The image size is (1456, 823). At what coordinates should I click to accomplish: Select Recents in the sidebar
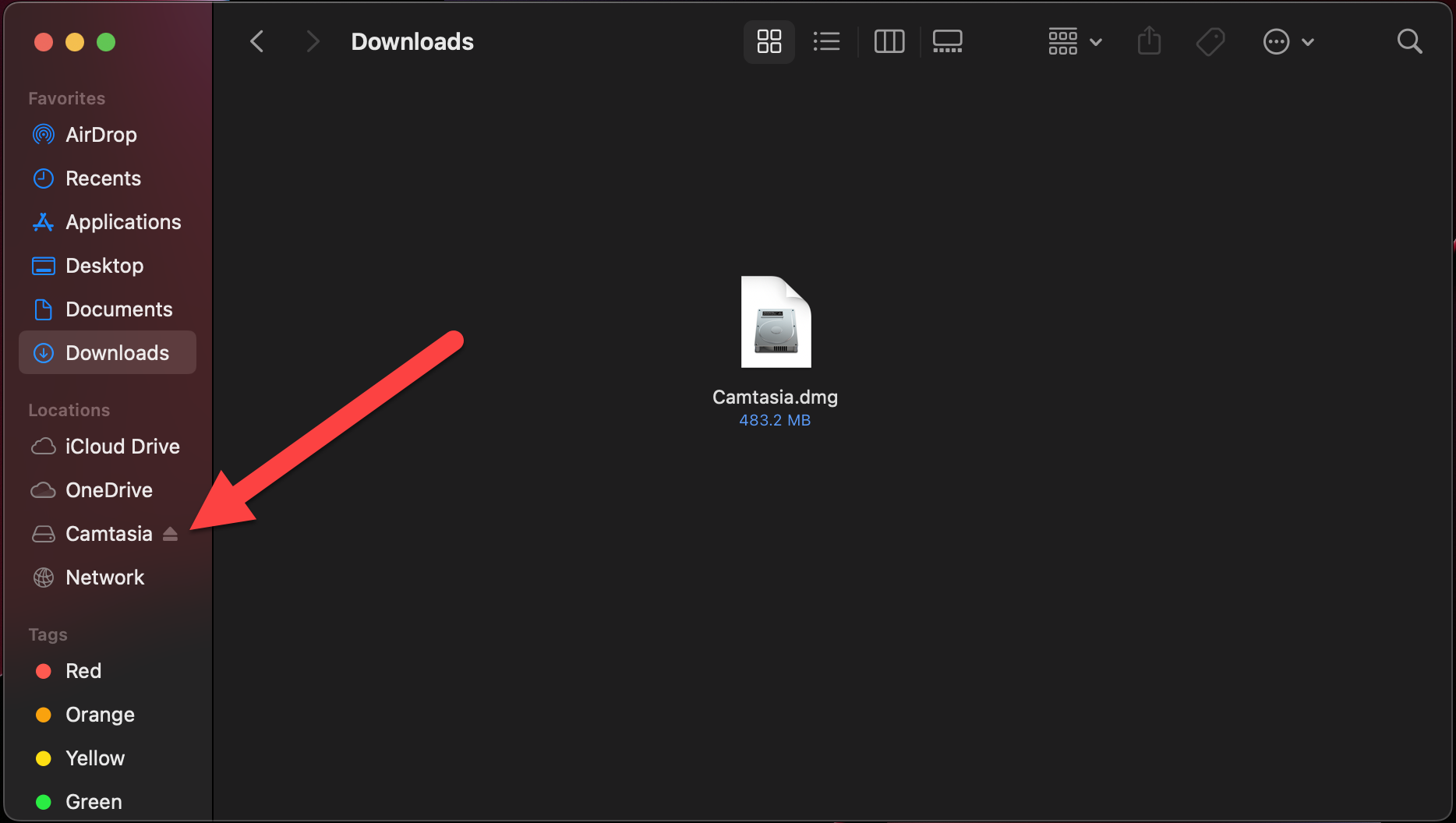(x=103, y=178)
